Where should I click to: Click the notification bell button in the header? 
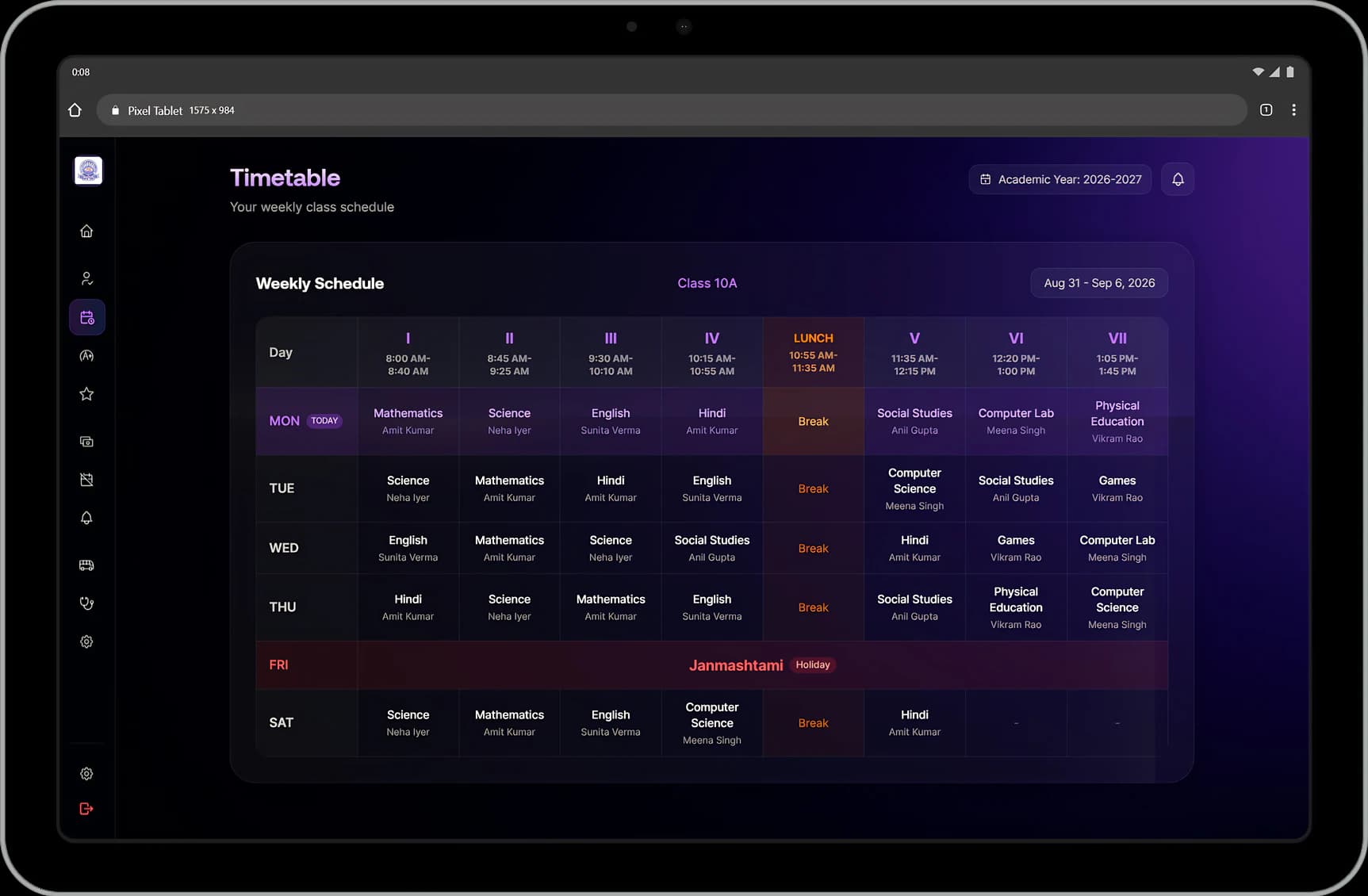point(1178,179)
